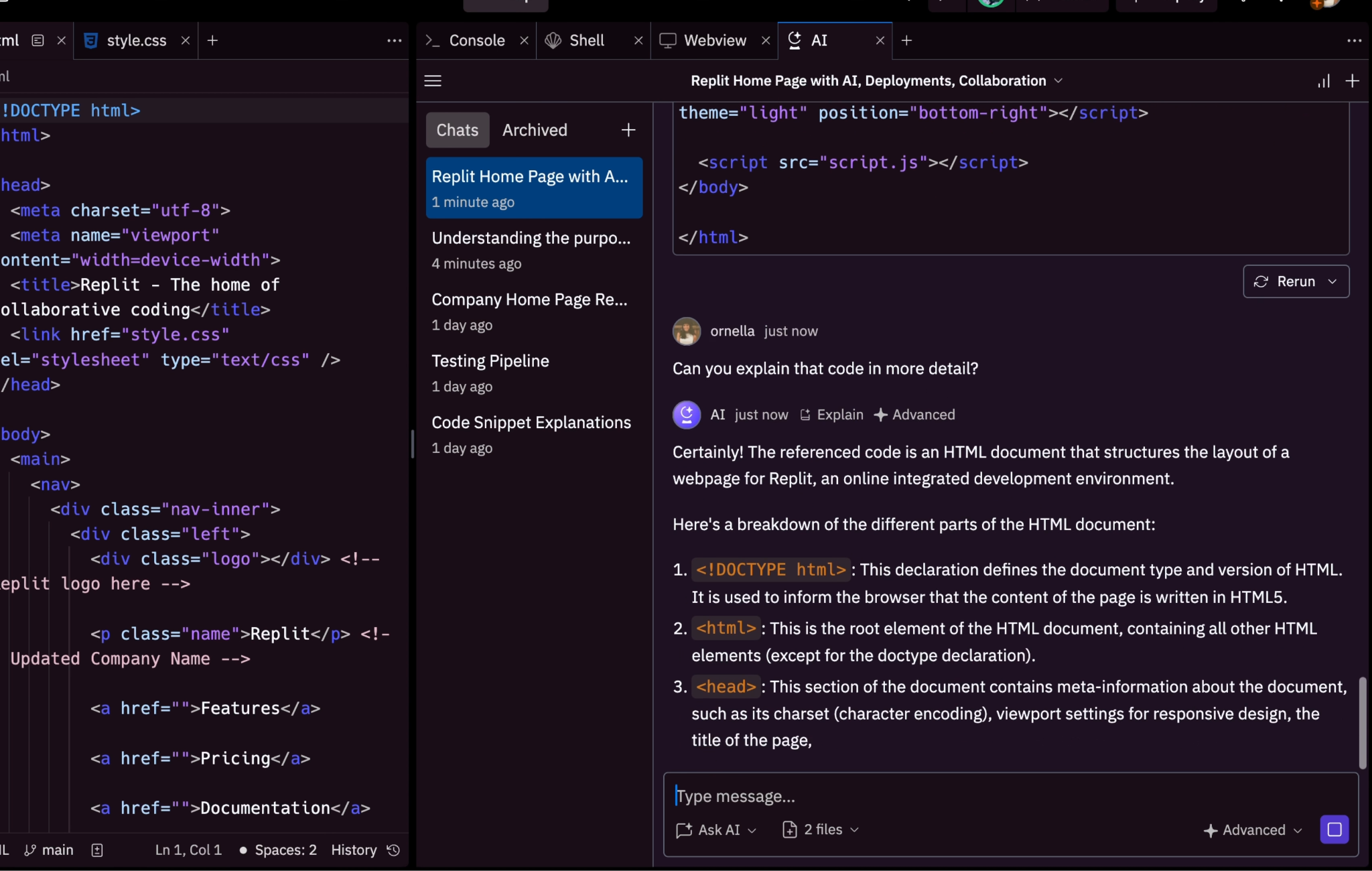Image resolution: width=1372 pixels, height=871 pixels.
Task: Open Testing Pipeline chat
Action: (534, 373)
